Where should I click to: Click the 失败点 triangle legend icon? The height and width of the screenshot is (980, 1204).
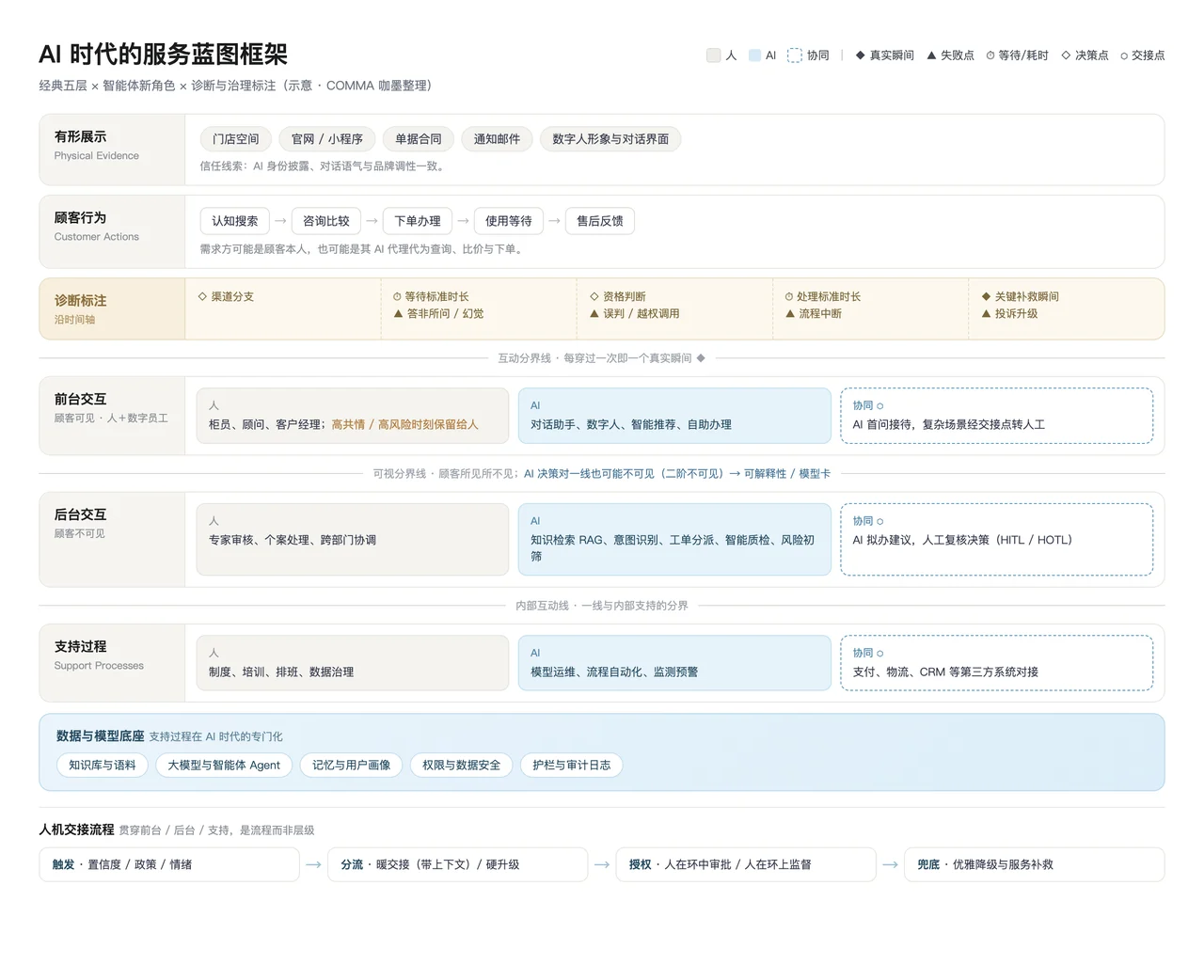[931, 55]
